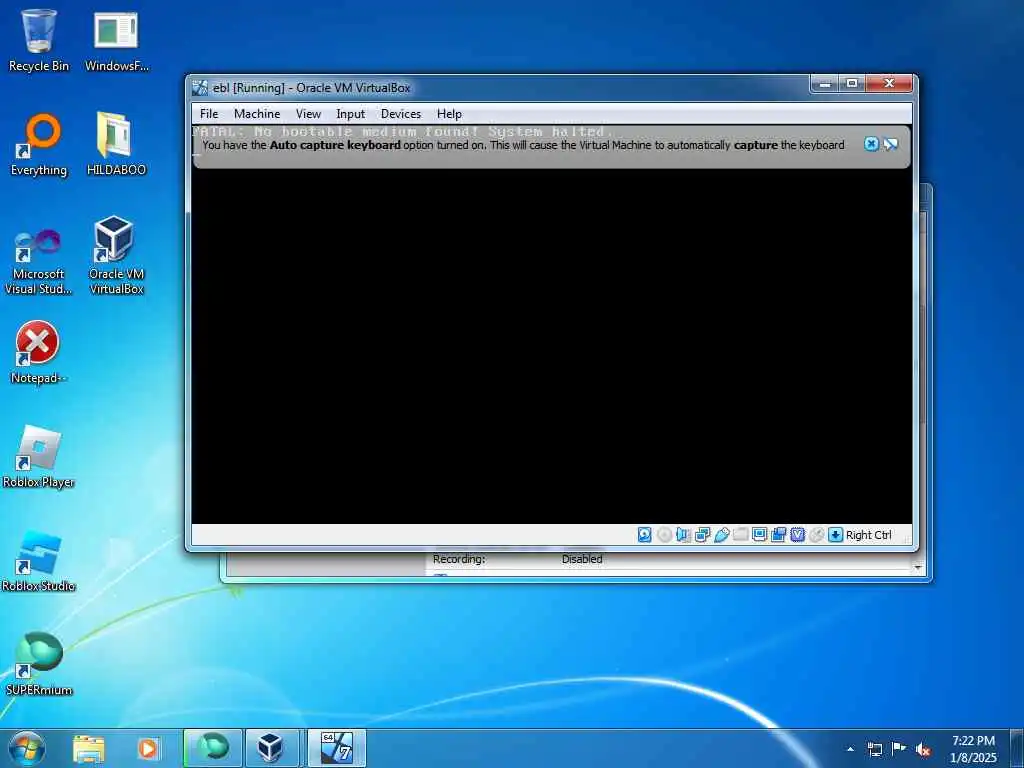Open the Action Center flag icon

pyautogui.click(x=899, y=750)
